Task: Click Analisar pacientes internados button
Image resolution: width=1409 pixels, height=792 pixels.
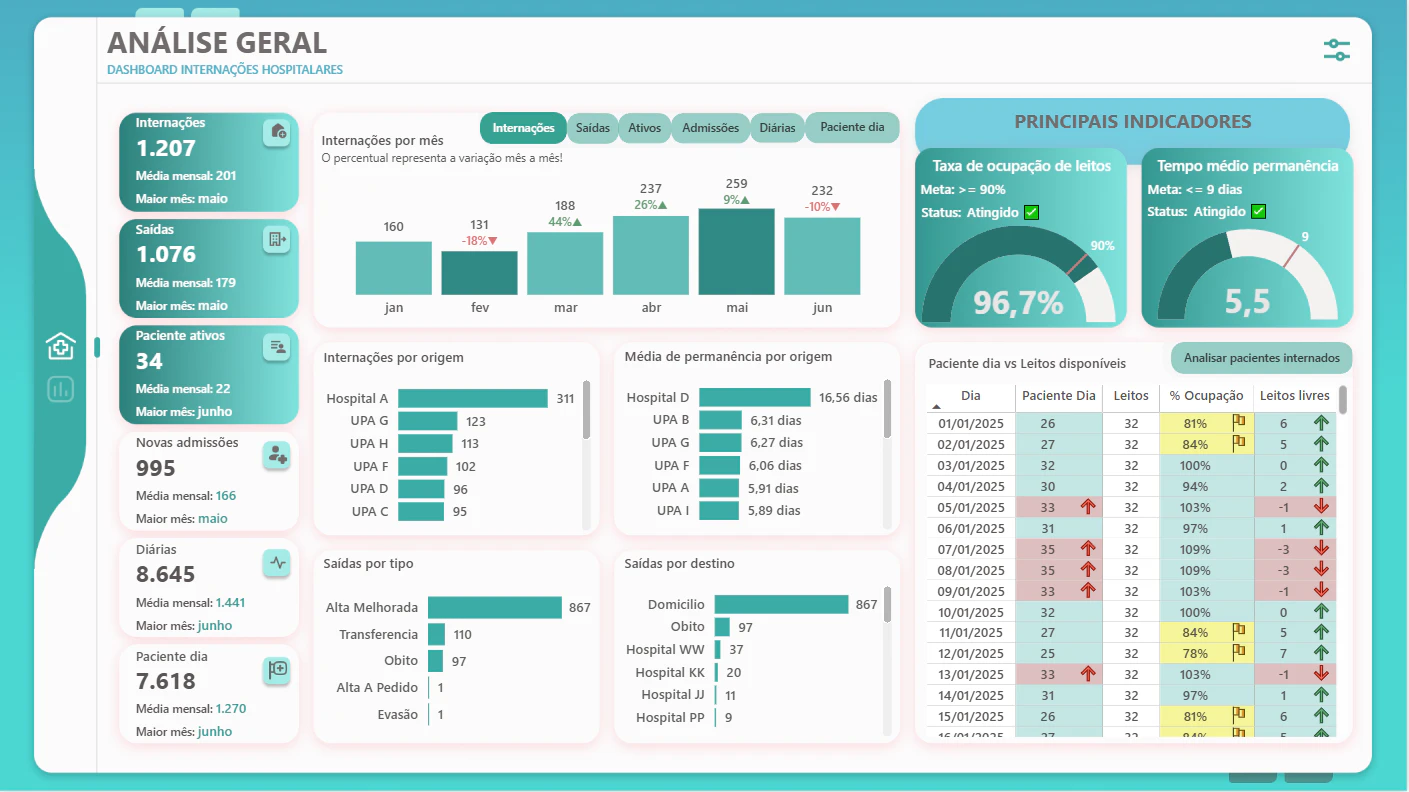Action: click(1262, 358)
